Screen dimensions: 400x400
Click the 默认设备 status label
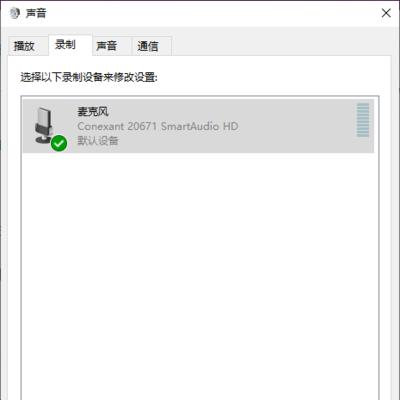pyautogui.click(x=98, y=141)
